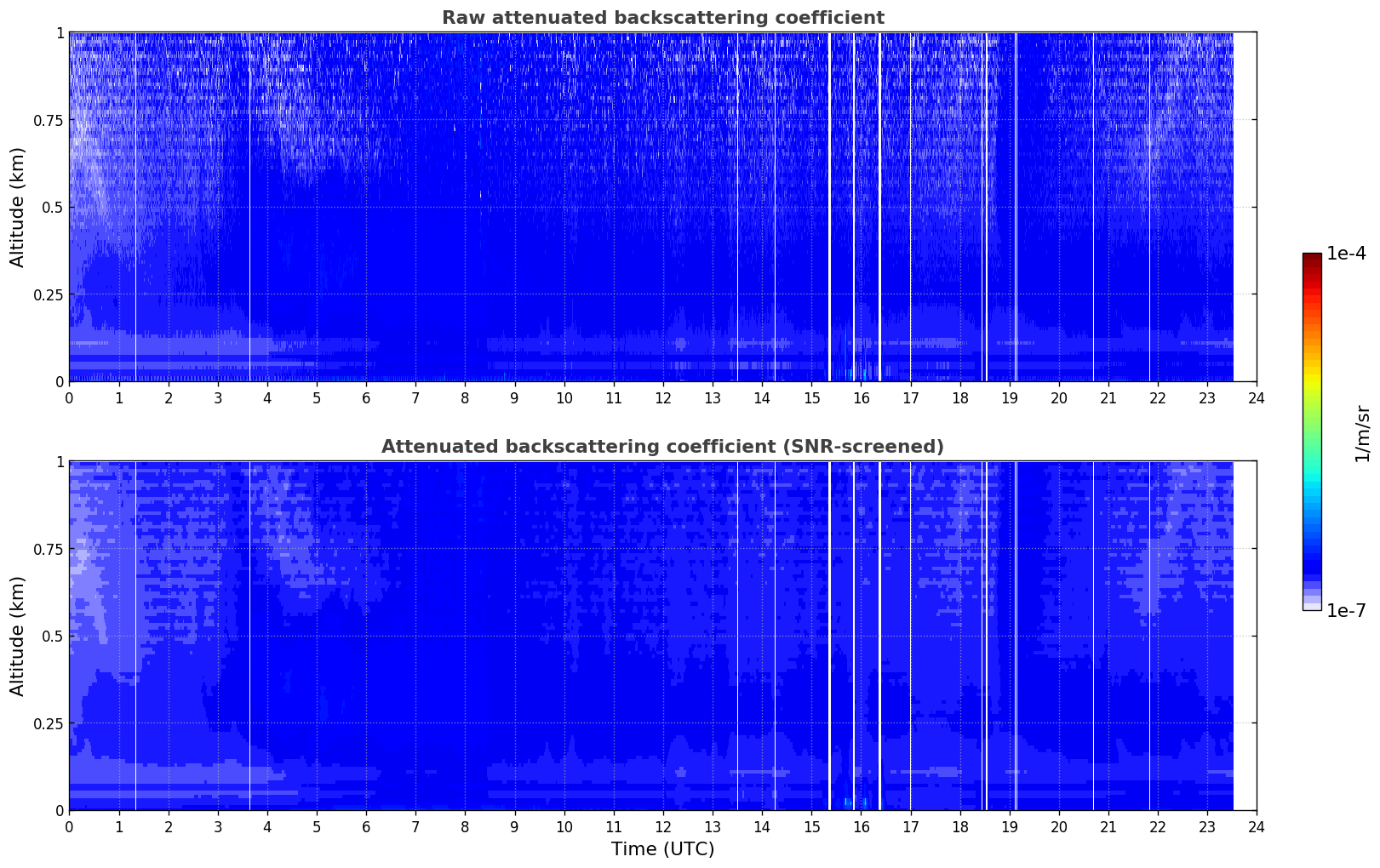Click the '18' time tick under the top plot
This screenshot has width=1380, height=868.
(959, 397)
